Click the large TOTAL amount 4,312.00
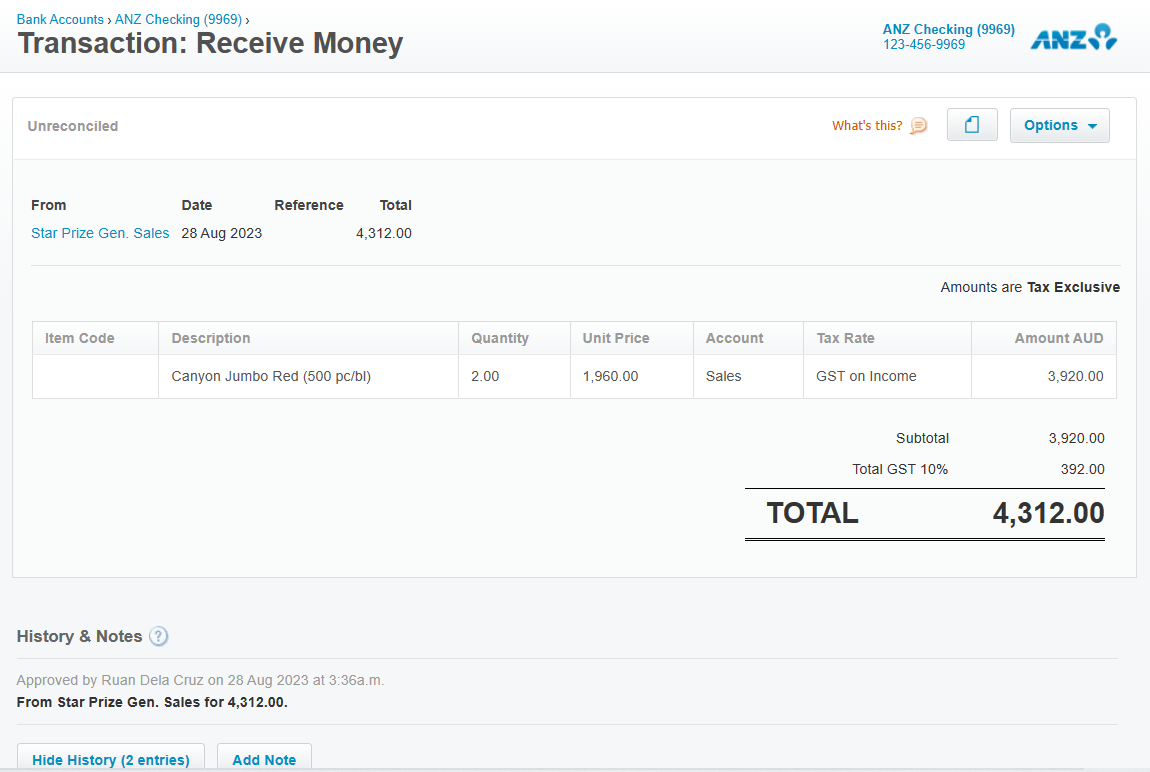 click(x=1048, y=513)
